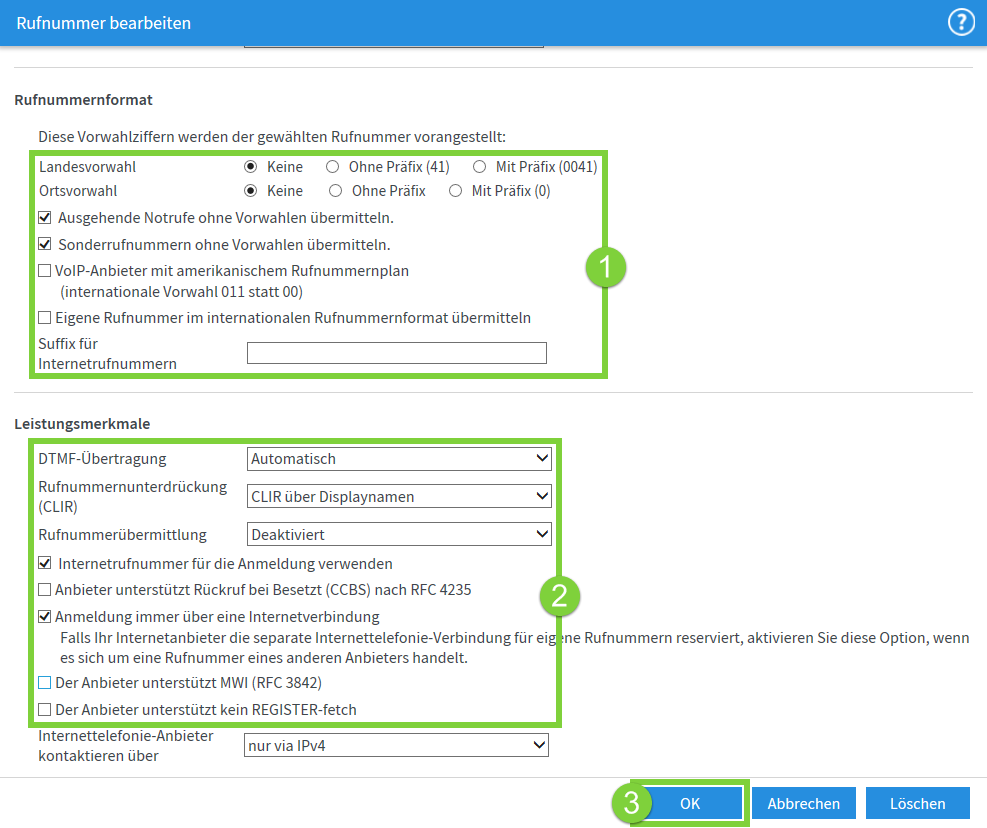Select Landesvorwahl 'Ohne Präfix (41)' option
The image size is (987, 828).
coord(332,167)
